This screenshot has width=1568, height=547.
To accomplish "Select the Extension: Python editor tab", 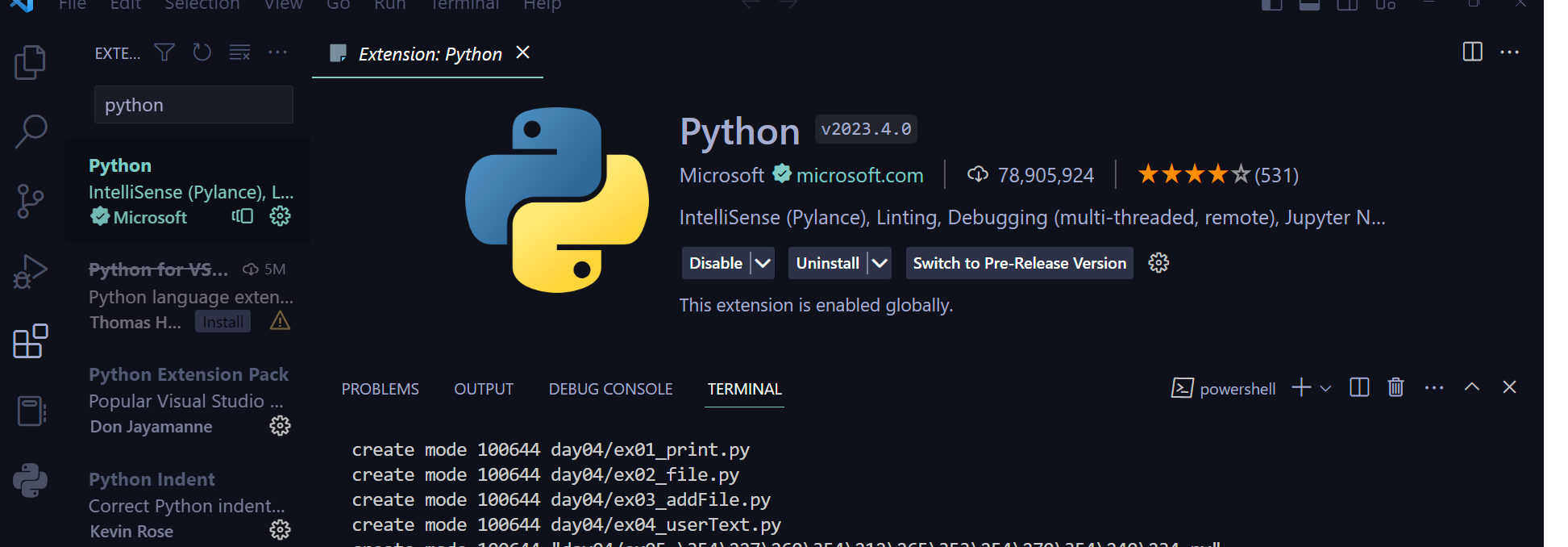I will (x=427, y=53).
